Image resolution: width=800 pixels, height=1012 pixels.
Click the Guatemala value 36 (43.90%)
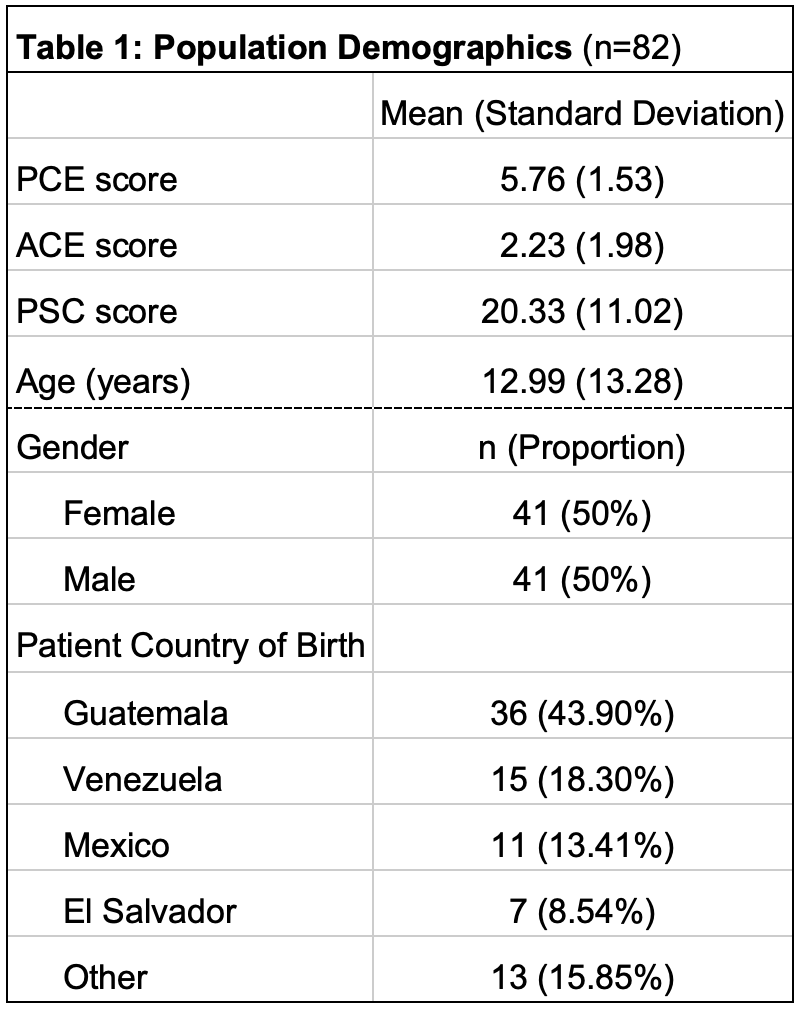point(582,714)
